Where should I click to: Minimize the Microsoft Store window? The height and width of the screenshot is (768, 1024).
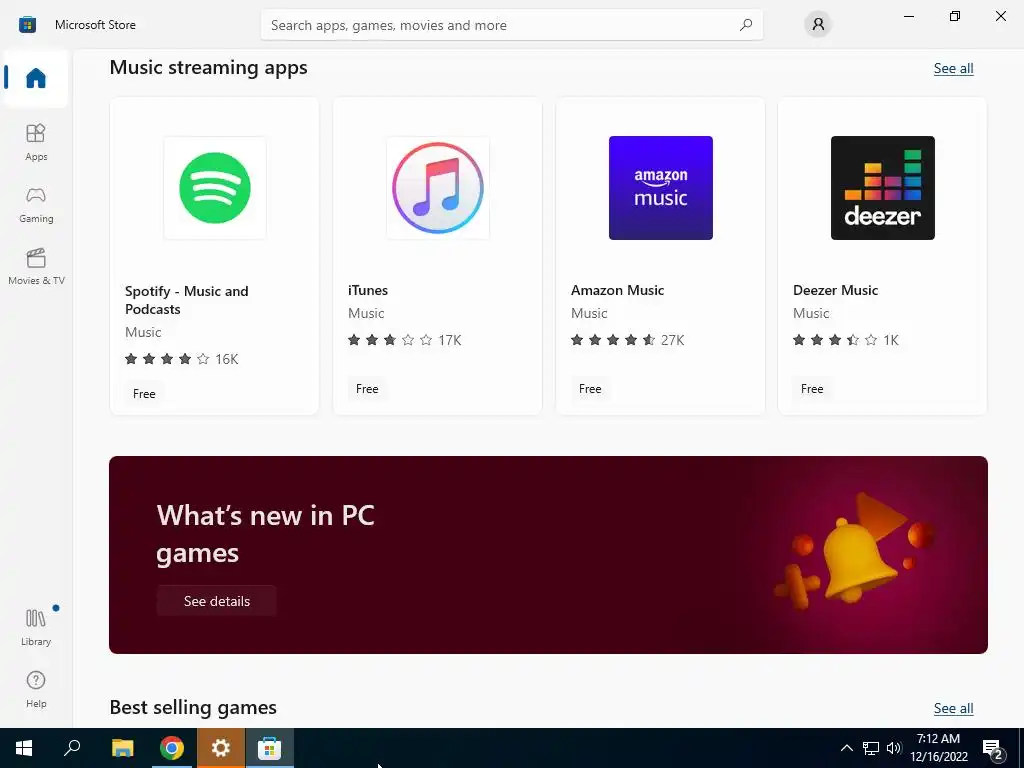[x=908, y=16]
